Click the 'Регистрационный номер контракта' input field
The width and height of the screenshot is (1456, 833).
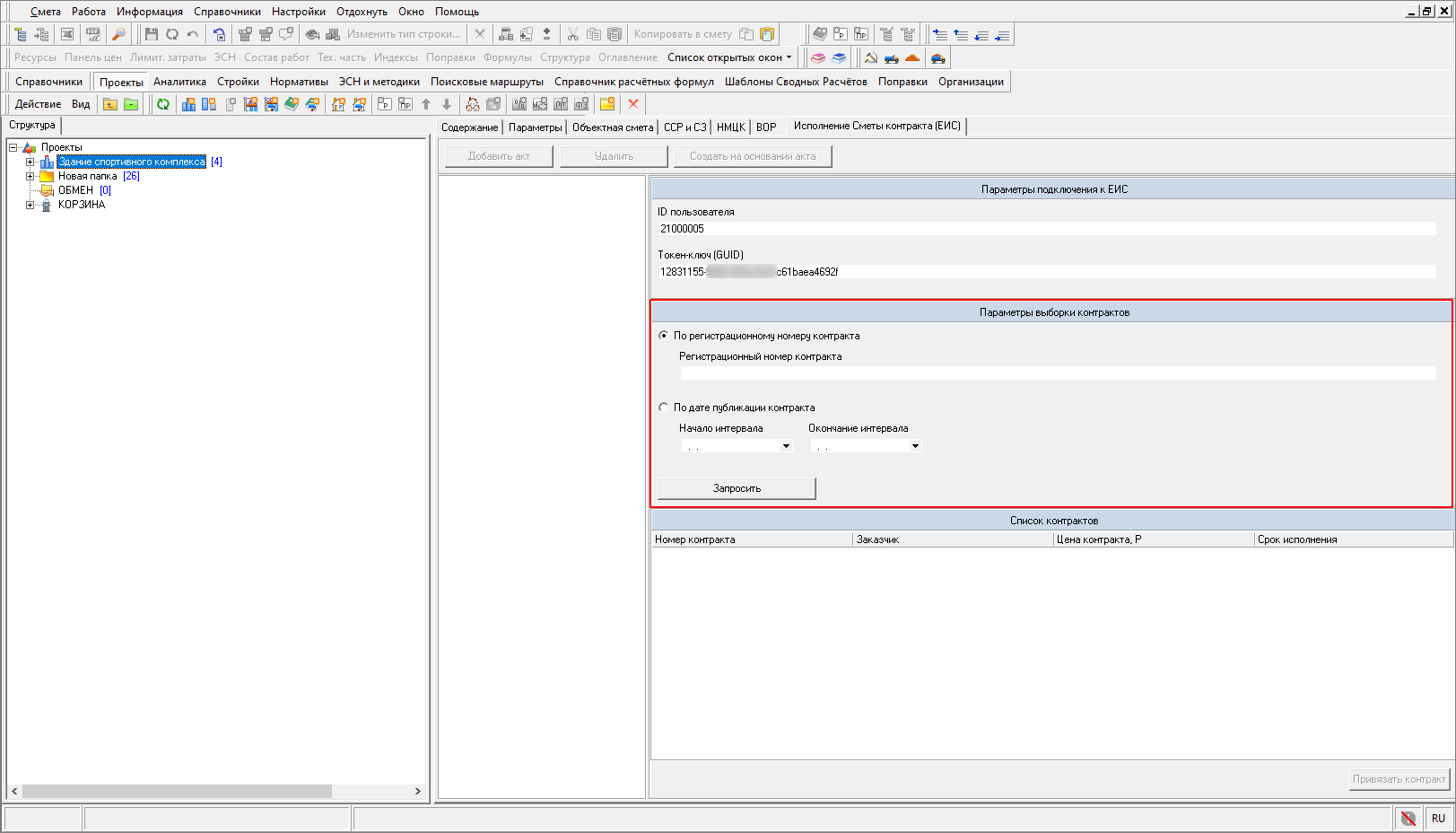click(1057, 373)
